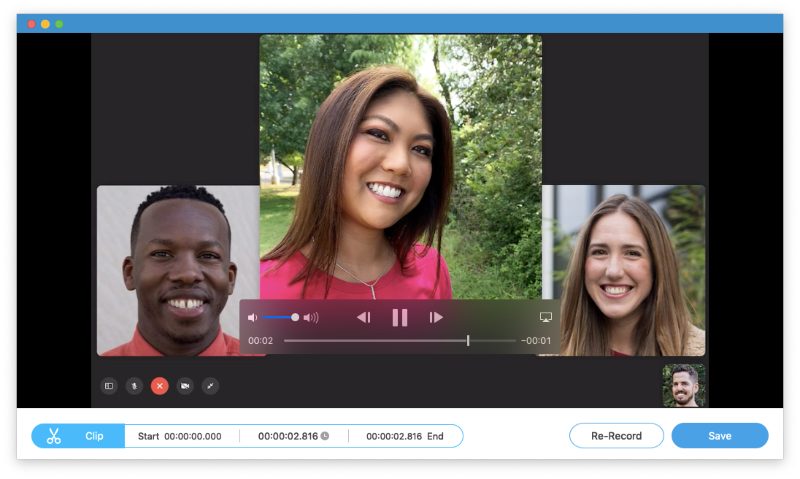Minimize the window with yellow button
Screen dimensions: 800x479
point(45,23)
